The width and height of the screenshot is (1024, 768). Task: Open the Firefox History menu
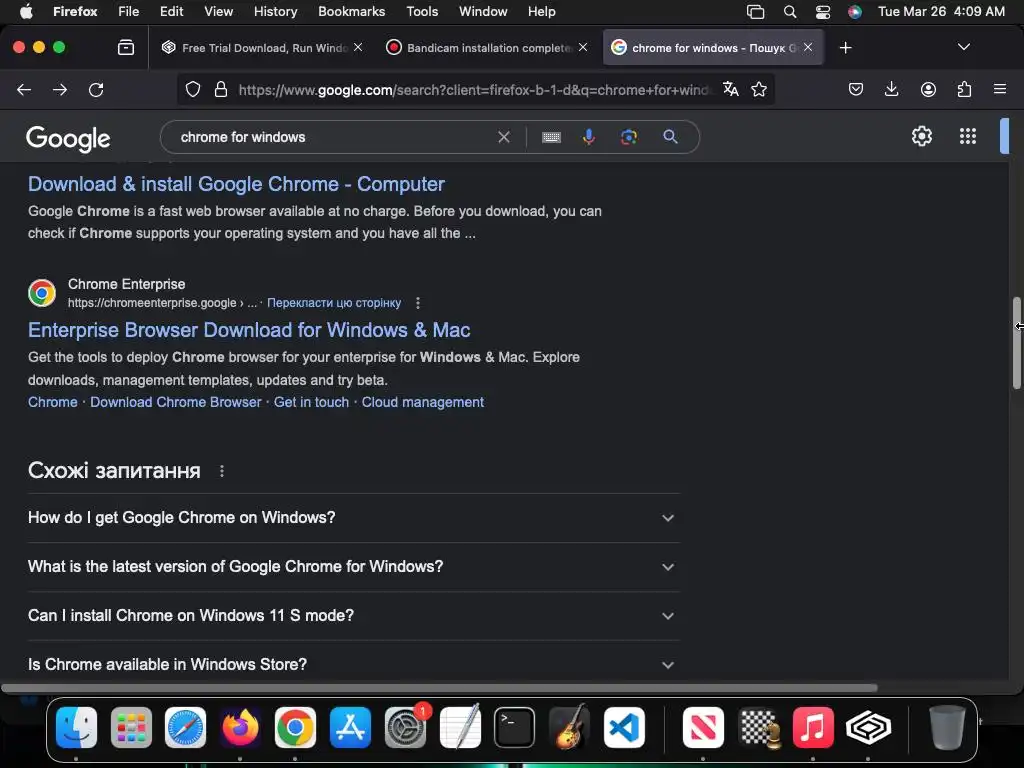(275, 12)
